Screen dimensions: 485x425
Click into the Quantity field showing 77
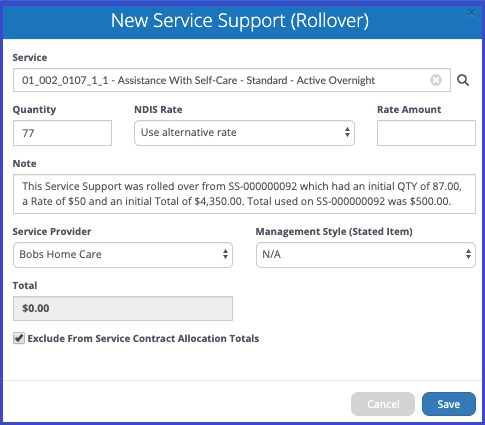click(62, 133)
